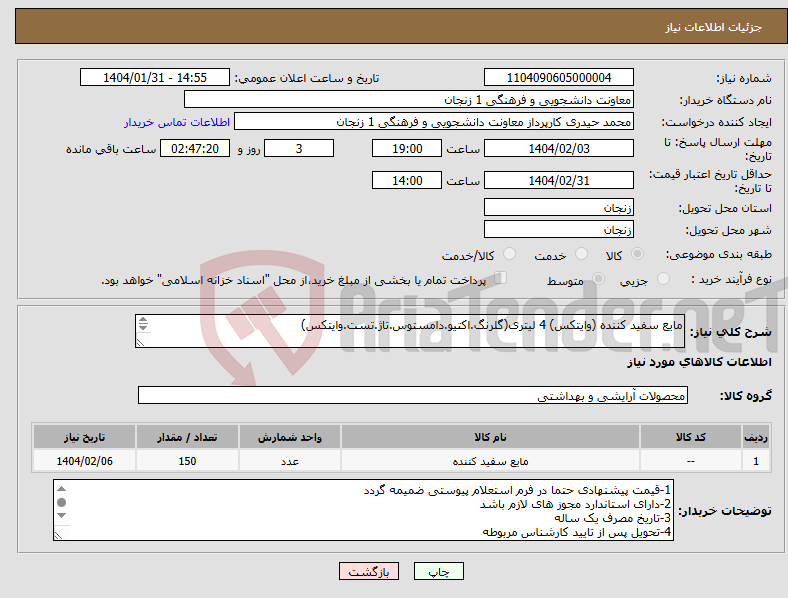Click the تعداد / مقدار column header
The height and width of the screenshot is (598, 788).
187,437
